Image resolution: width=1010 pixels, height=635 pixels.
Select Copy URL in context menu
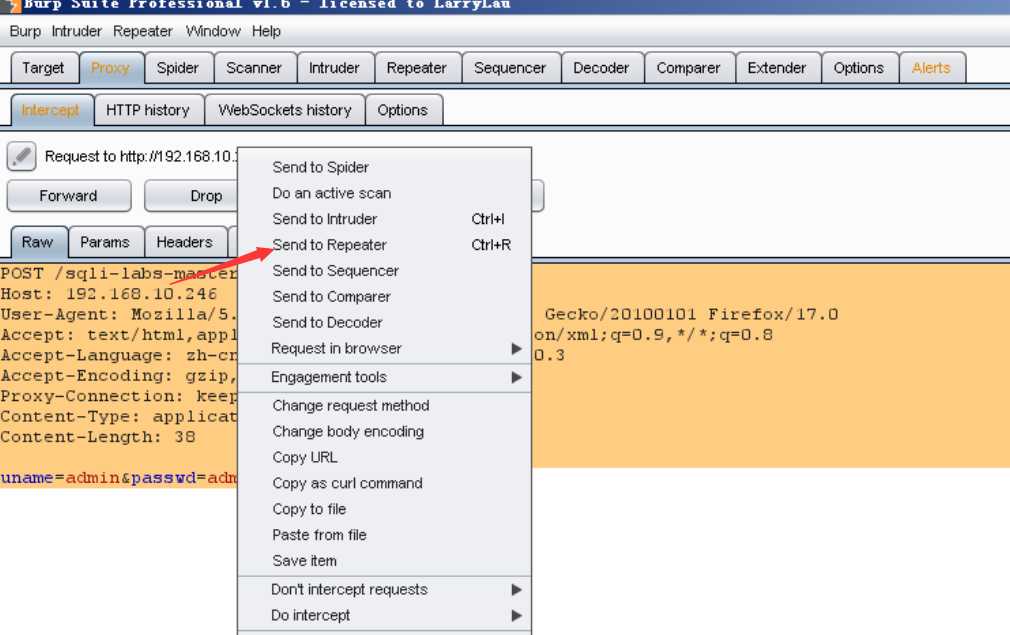click(385, 457)
